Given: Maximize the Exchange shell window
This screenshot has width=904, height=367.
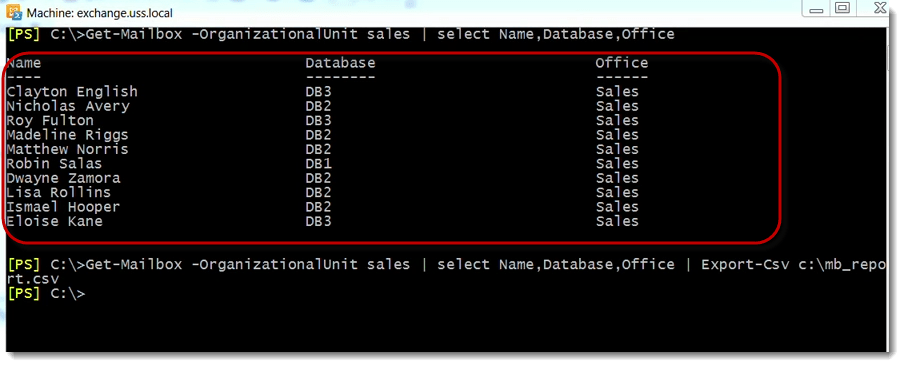Looking at the screenshot, I should click(843, 8).
